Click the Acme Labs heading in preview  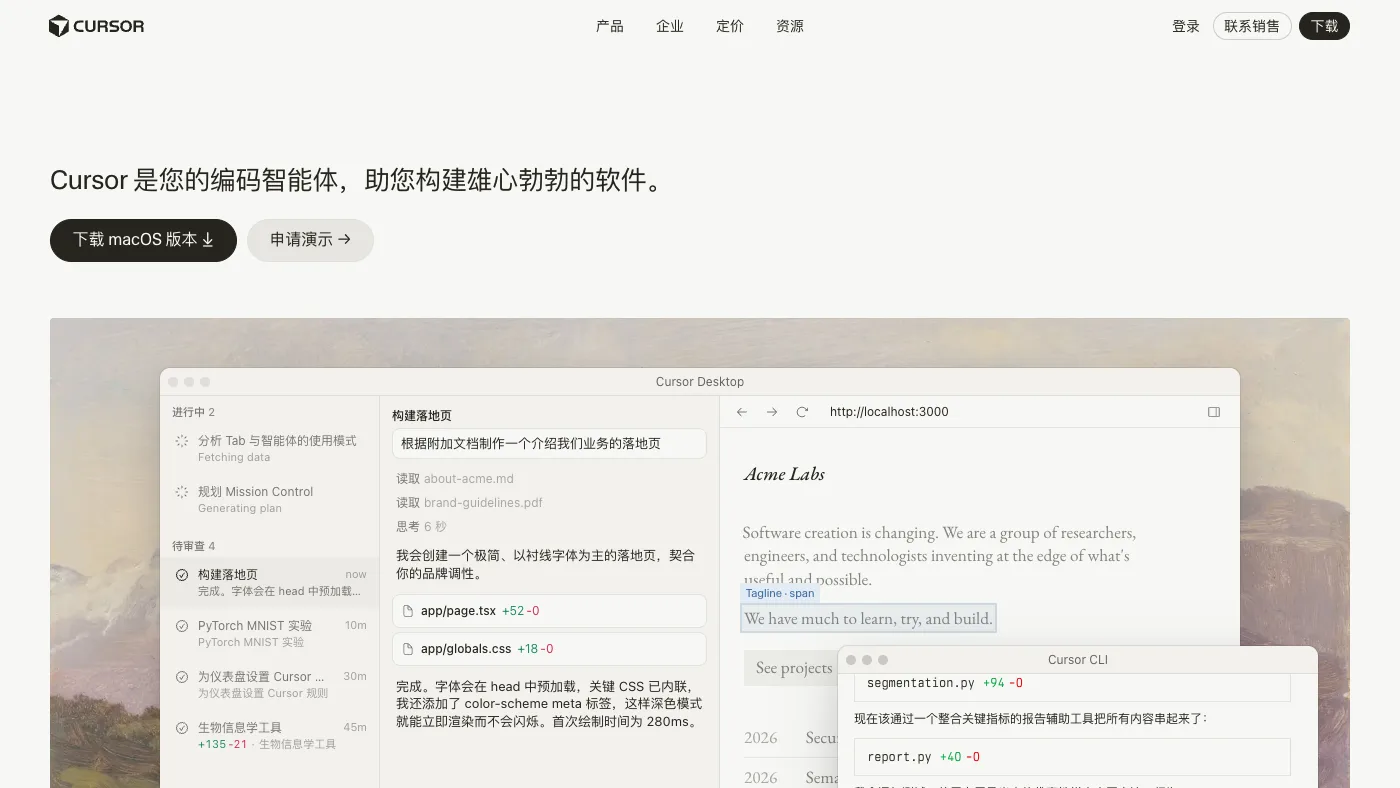[784, 474]
